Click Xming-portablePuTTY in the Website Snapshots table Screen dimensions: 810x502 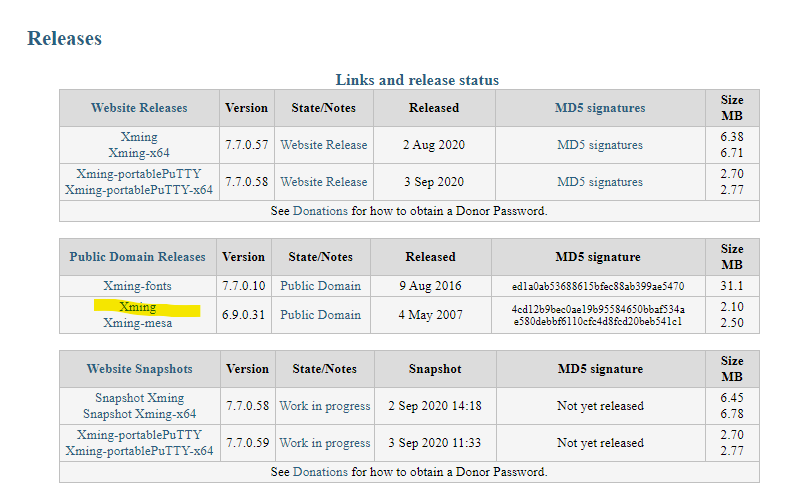coord(139,435)
